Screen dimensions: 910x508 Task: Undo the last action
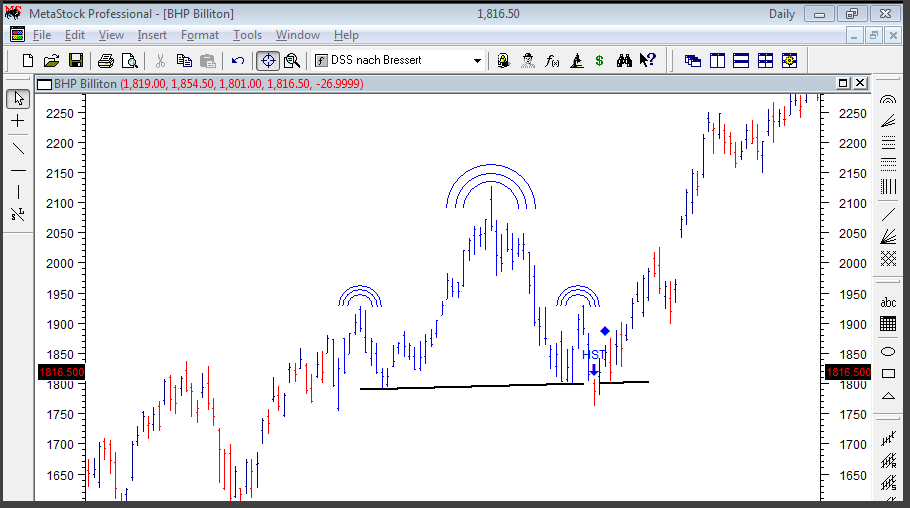pos(238,60)
